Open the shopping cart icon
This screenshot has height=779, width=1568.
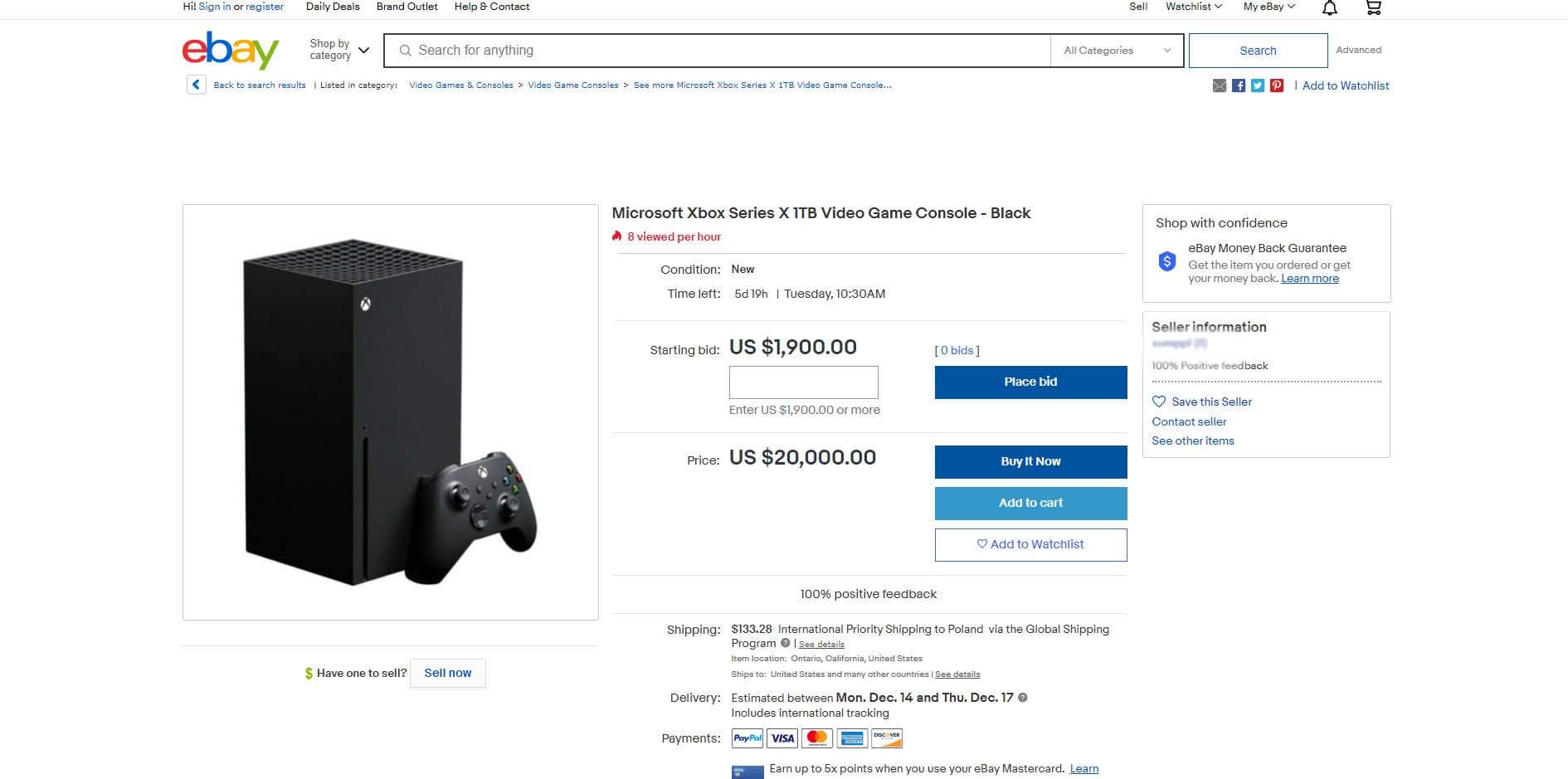1374,7
